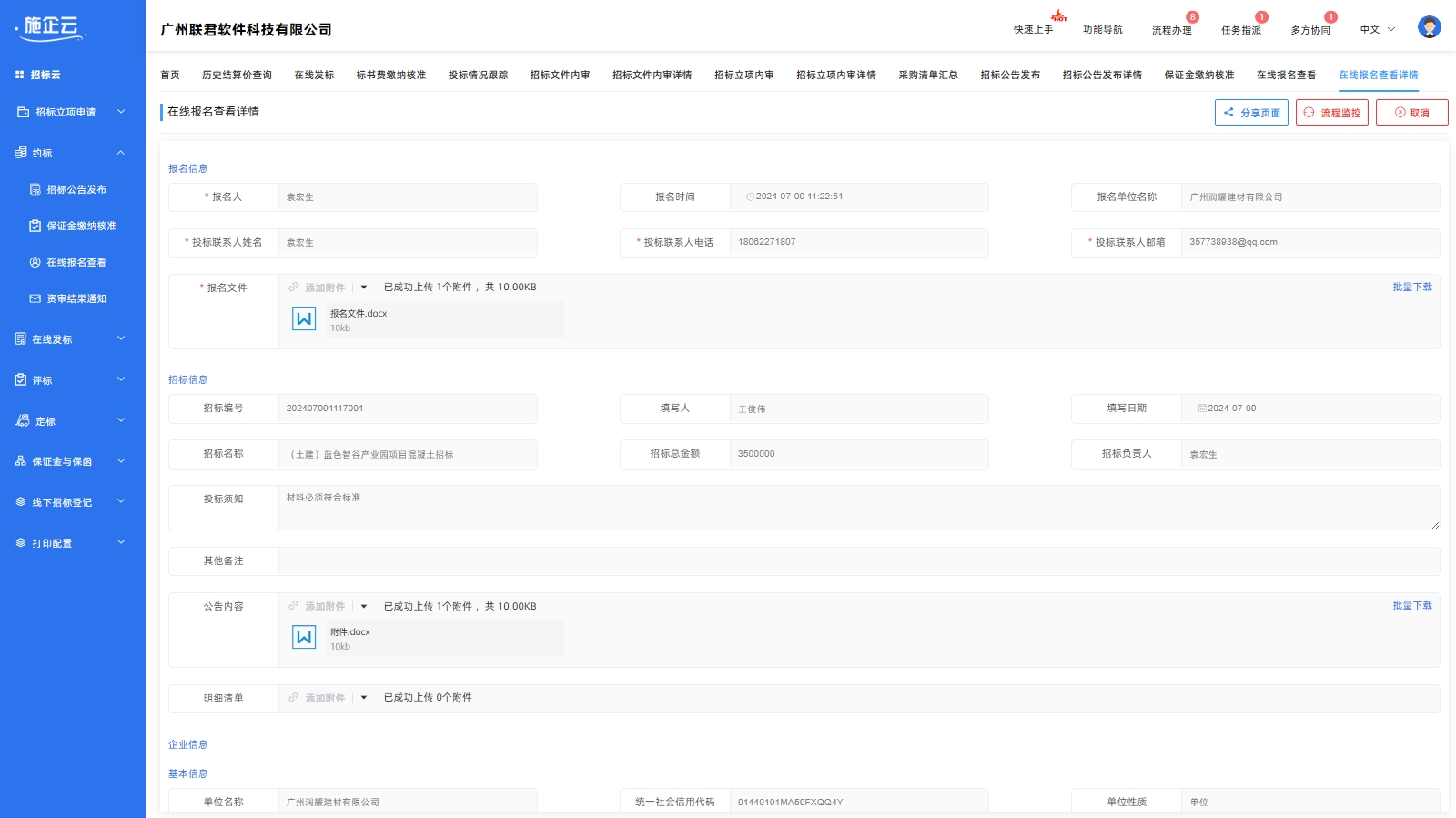Open the 中文 language dropdown
Screen dimensions: 1456x818
1378,29
